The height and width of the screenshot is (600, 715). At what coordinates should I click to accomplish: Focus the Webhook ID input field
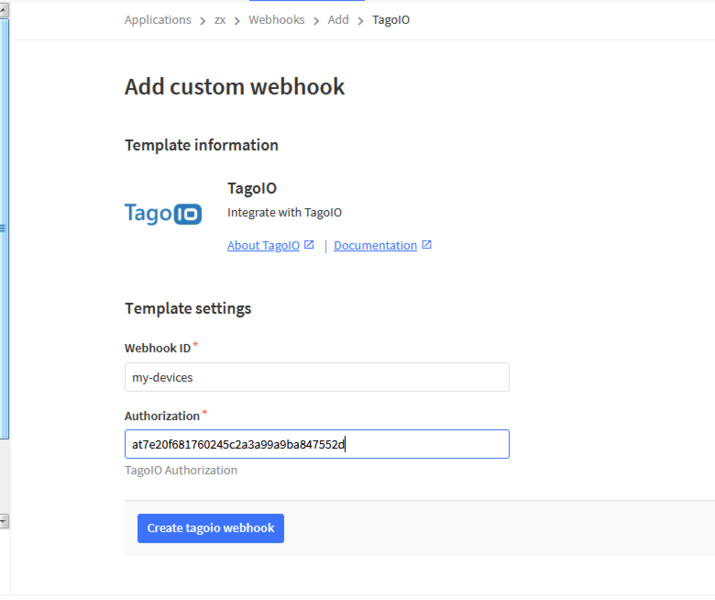[x=317, y=377]
